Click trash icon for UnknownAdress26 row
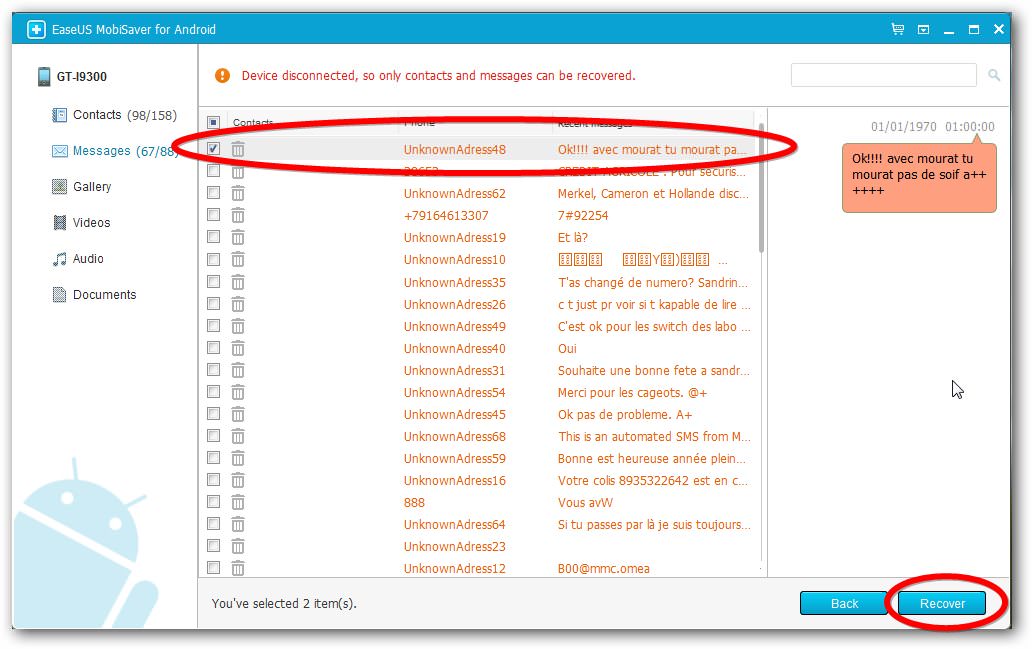Viewport: 1032px width, 649px height. [238, 304]
